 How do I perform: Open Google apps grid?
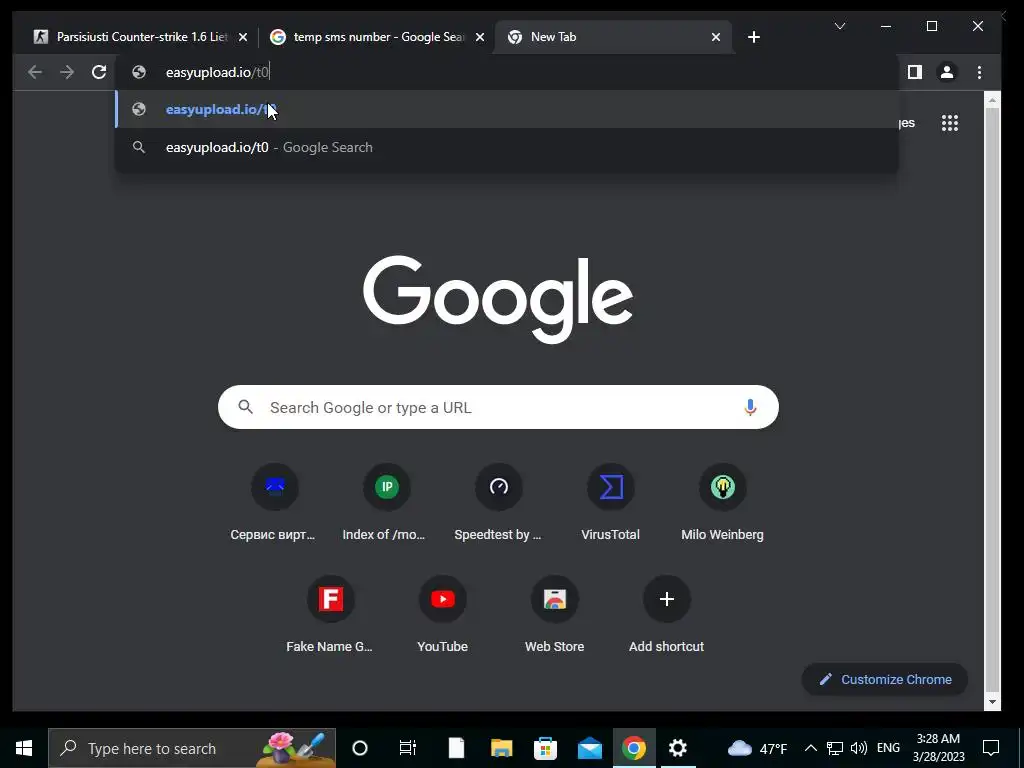click(x=950, y=123)
